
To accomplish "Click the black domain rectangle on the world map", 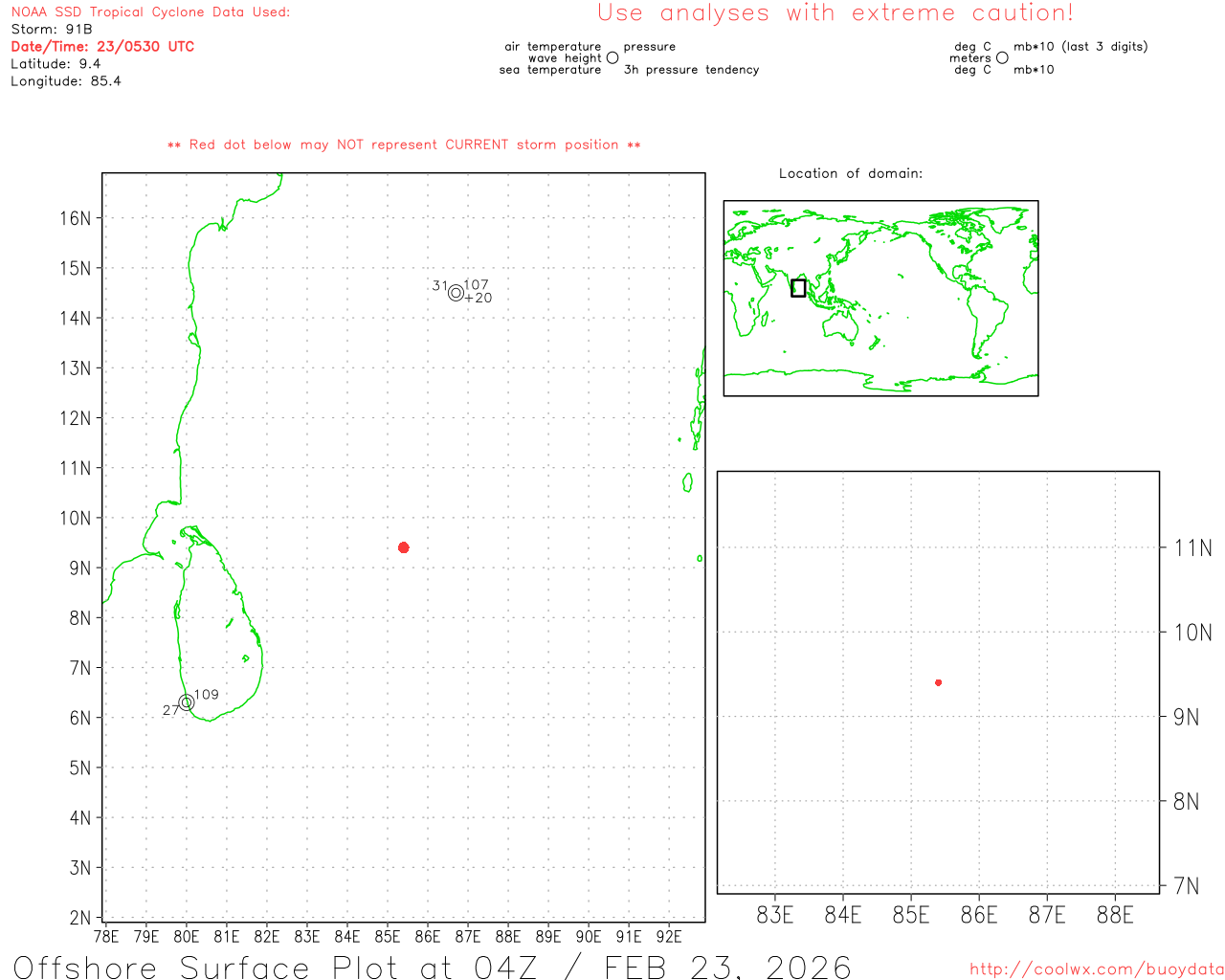I will pos(798,288).
